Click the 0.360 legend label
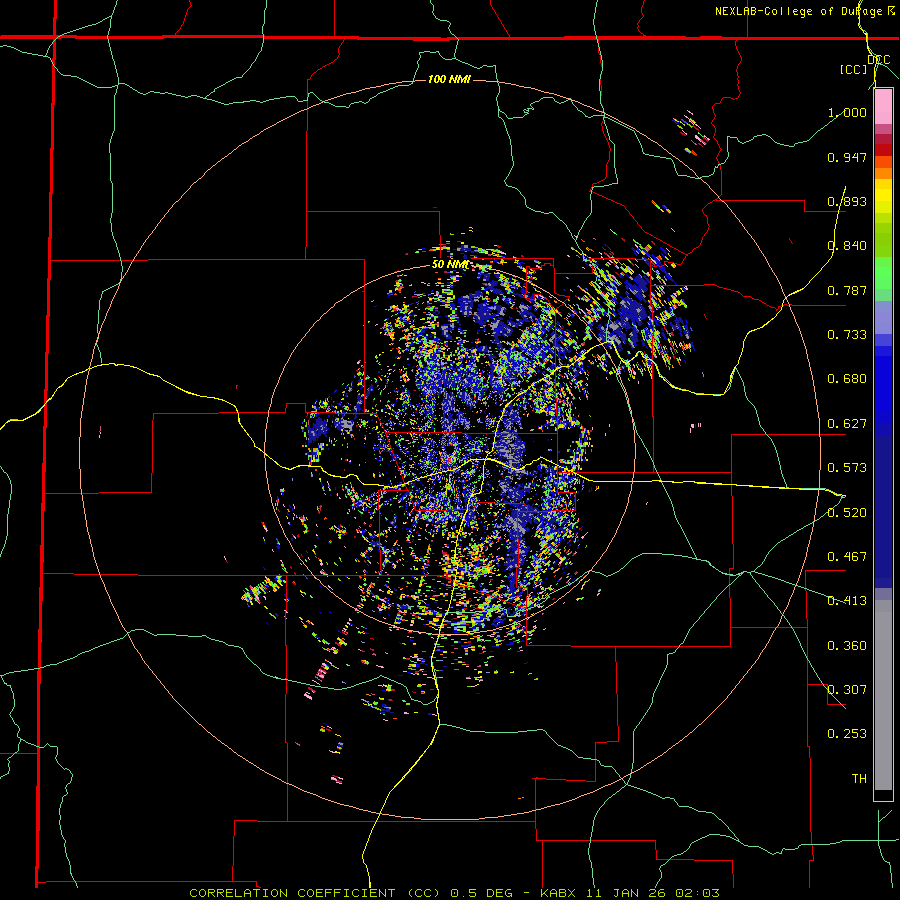The image size is (900, 900). pyautogui.click(x=847, y=646)
